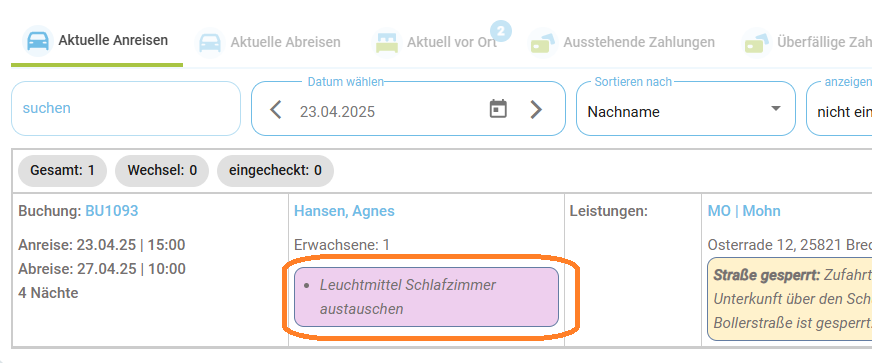Open the anzeigen filter dropdown
Image resolution: width=872 pixels, height=363 pixels.
click(839, 108)
